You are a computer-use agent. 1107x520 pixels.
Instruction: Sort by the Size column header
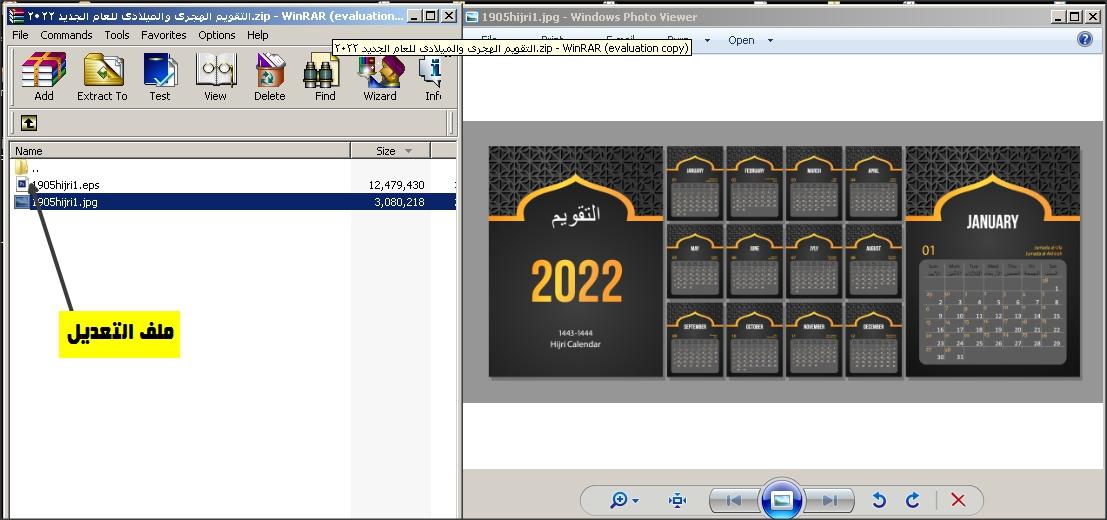click(390, 150)
